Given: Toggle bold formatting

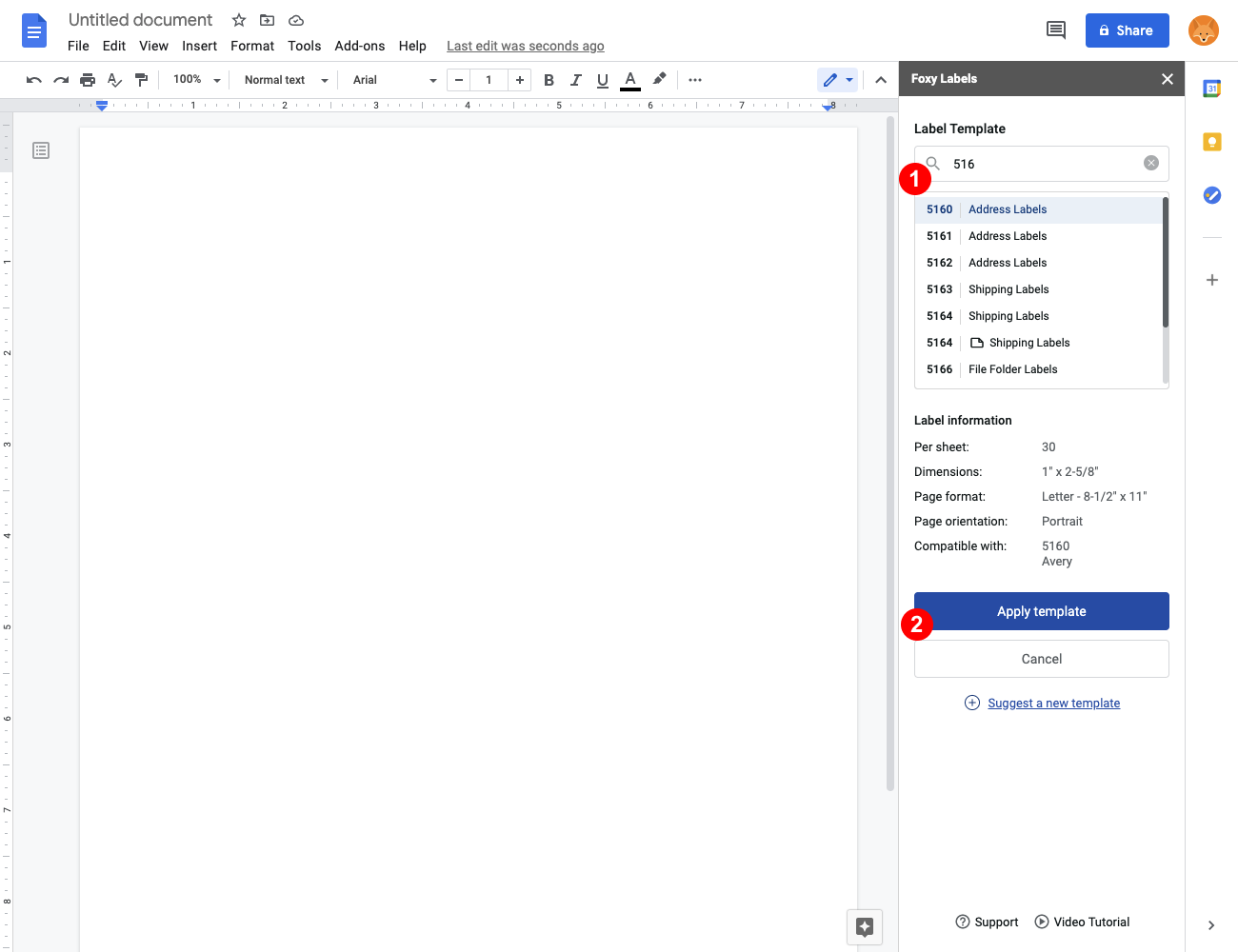Looking at the screenshot, I should 549,80.
